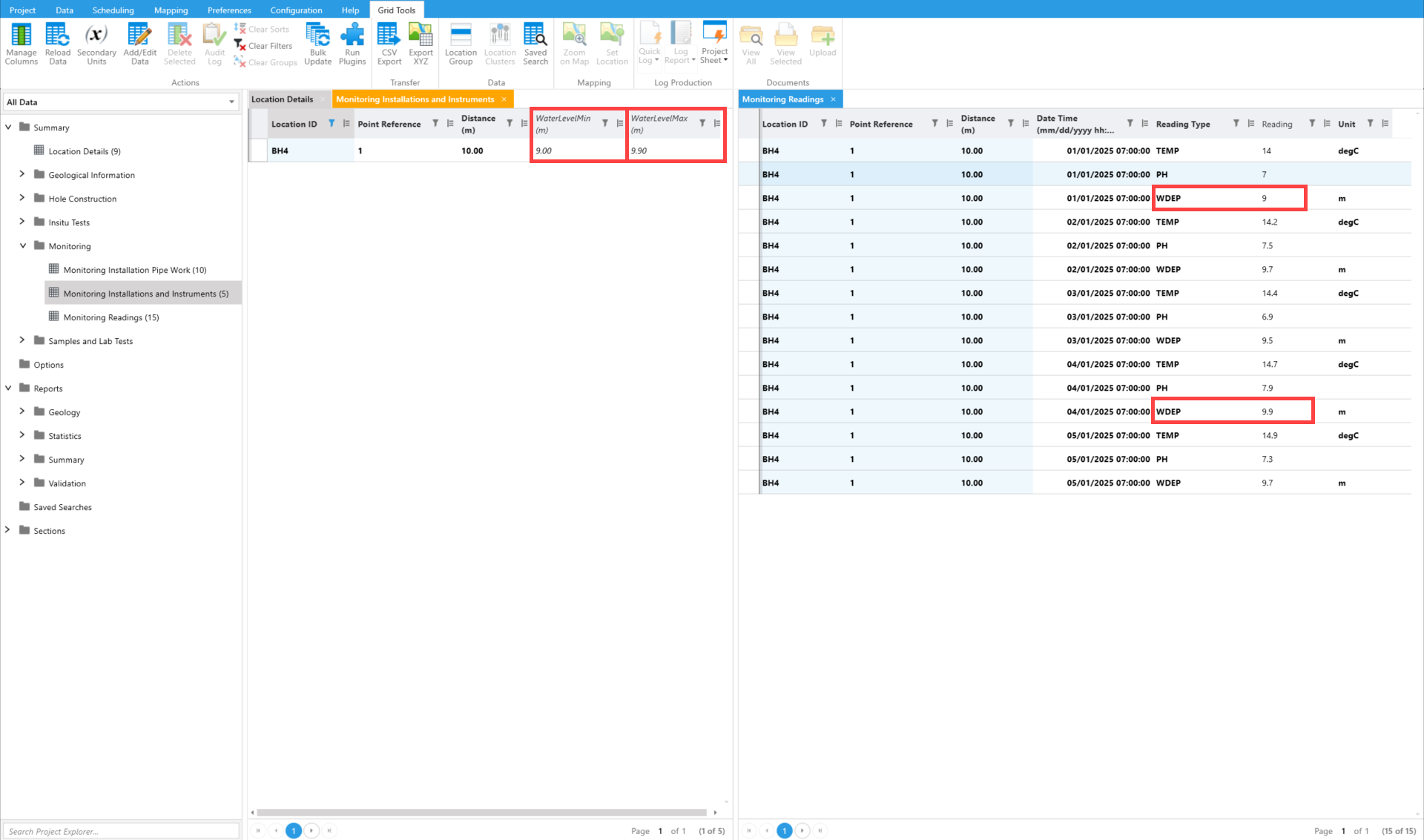Toggle filter on WaterLevelMin column
1424x840 pixels.
coord(605,124)
